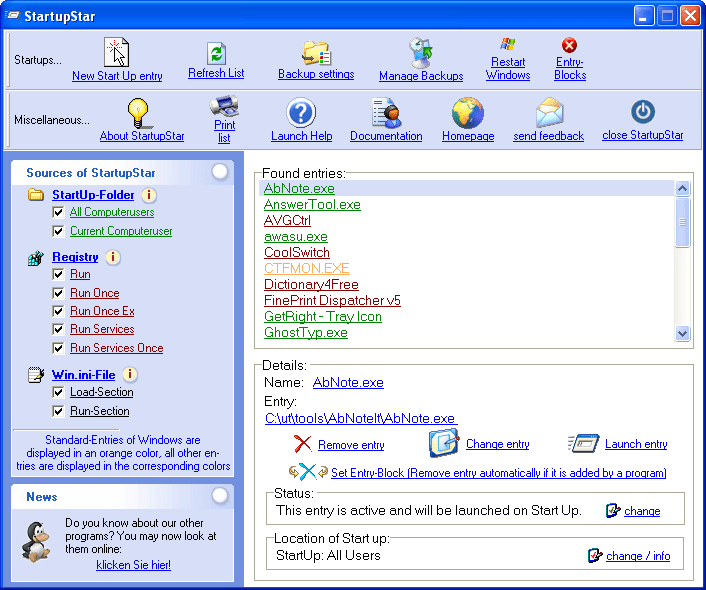Click the About StartupStar lightbulb icon

tap(138, 113)
